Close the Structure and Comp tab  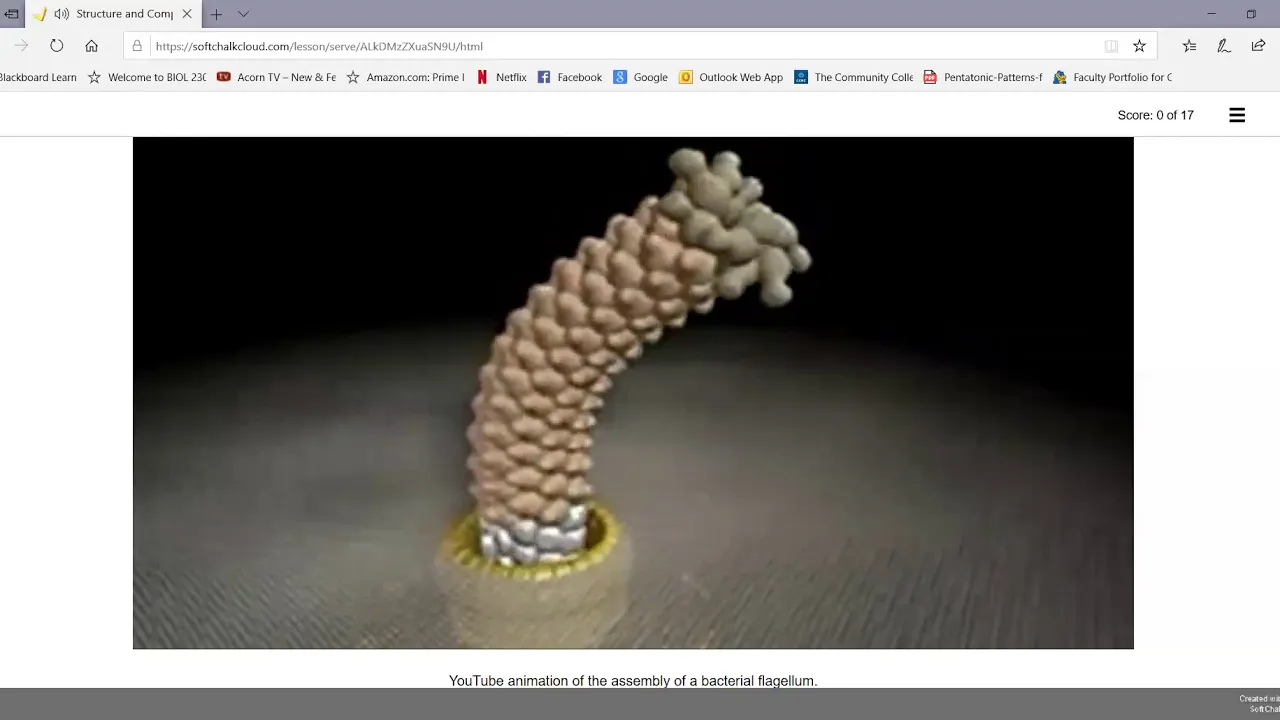[x=186, y=14]
